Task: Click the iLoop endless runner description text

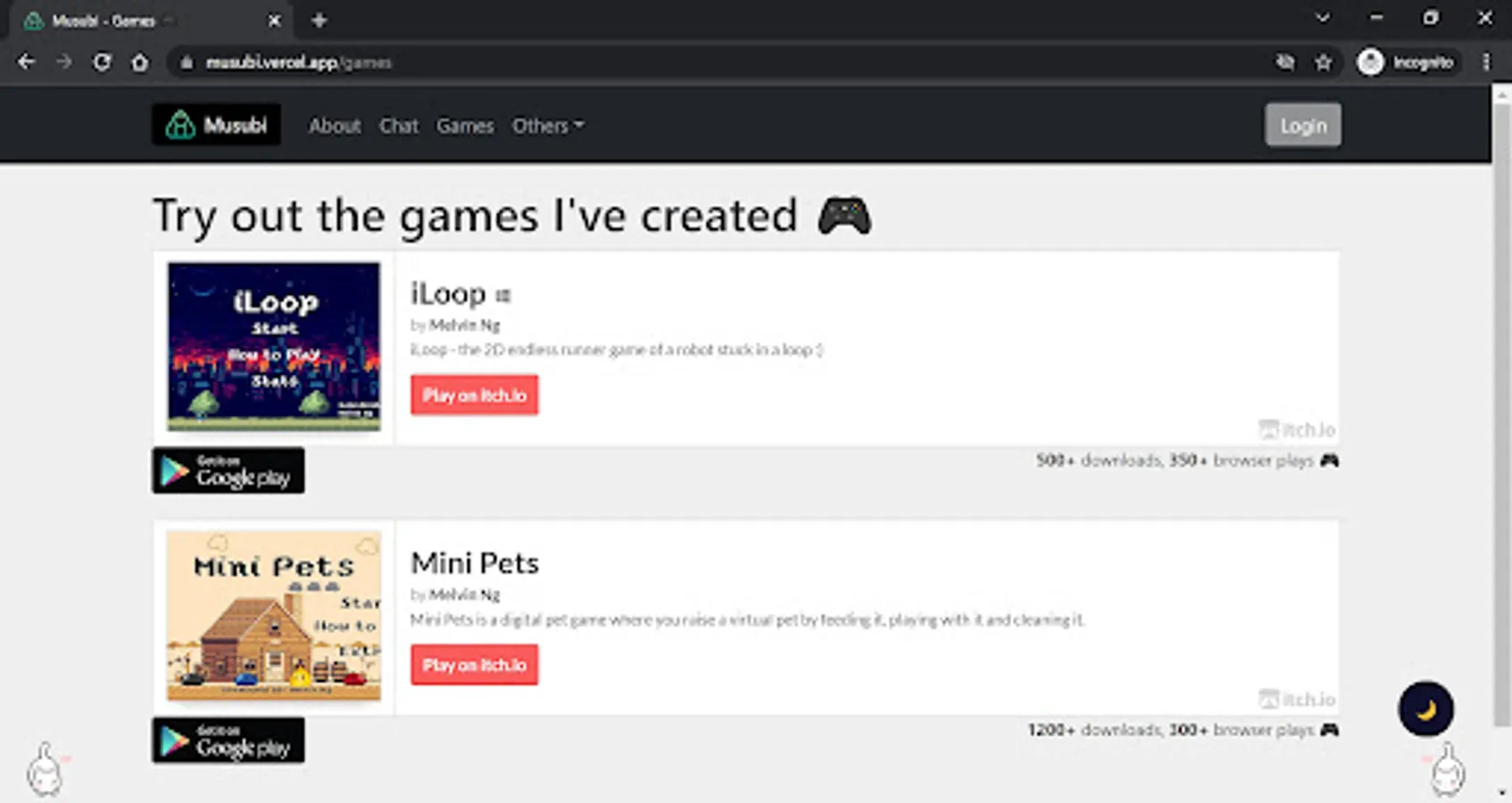Action: [x=617, y=350]
